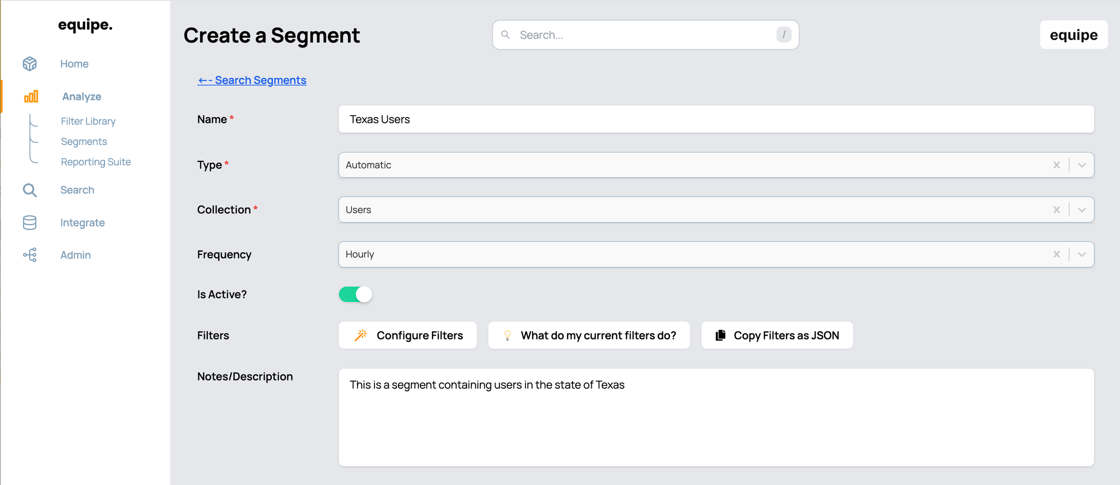The image size is (1120, 485).
Task: Click the Analyze bar chart icon
Action: click(31, 96)
